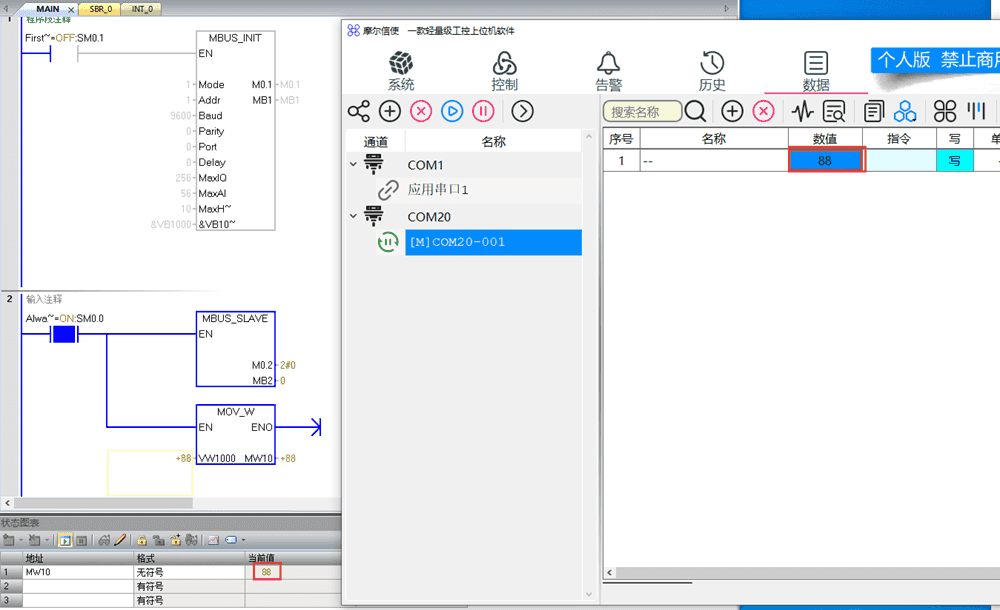Click the magnifier search icon beside 搜索名称
The width and height of the screenshot is (1000, 610).
pyautogui.click(x=695, y=111)
